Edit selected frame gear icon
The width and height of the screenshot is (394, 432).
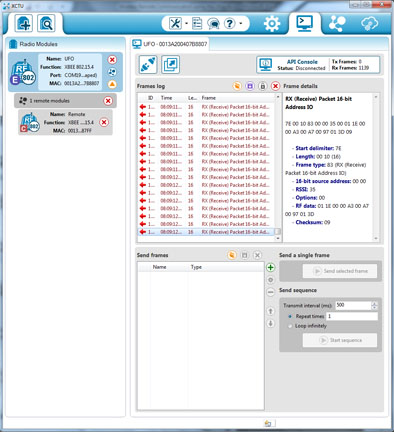(271, 280)
